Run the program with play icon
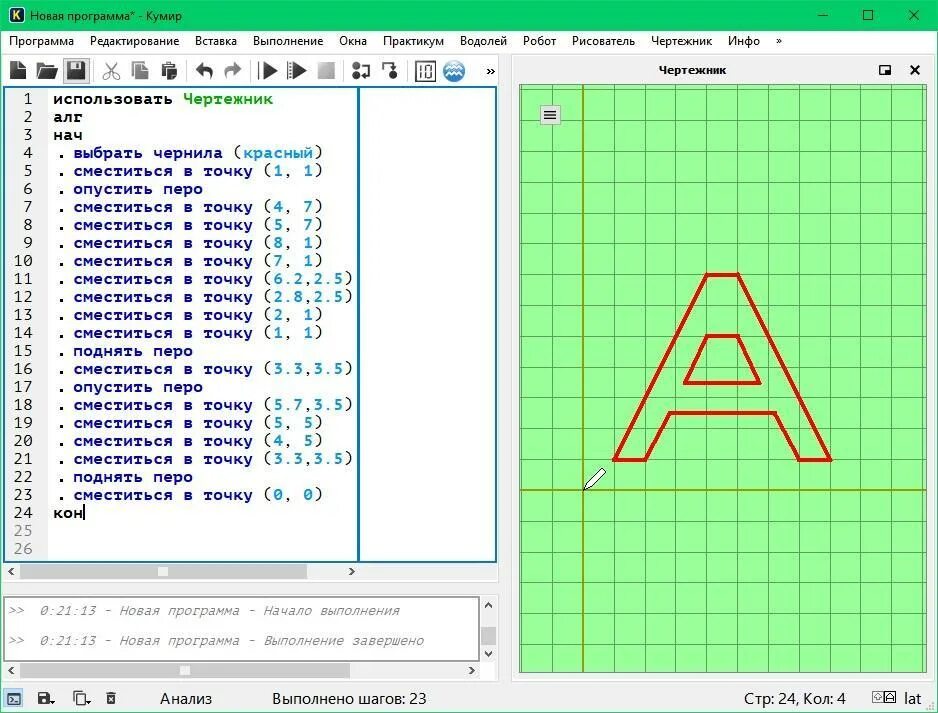The height and width of the screenshot is (713, 938). pyautogui.click(x=267, y=71)
